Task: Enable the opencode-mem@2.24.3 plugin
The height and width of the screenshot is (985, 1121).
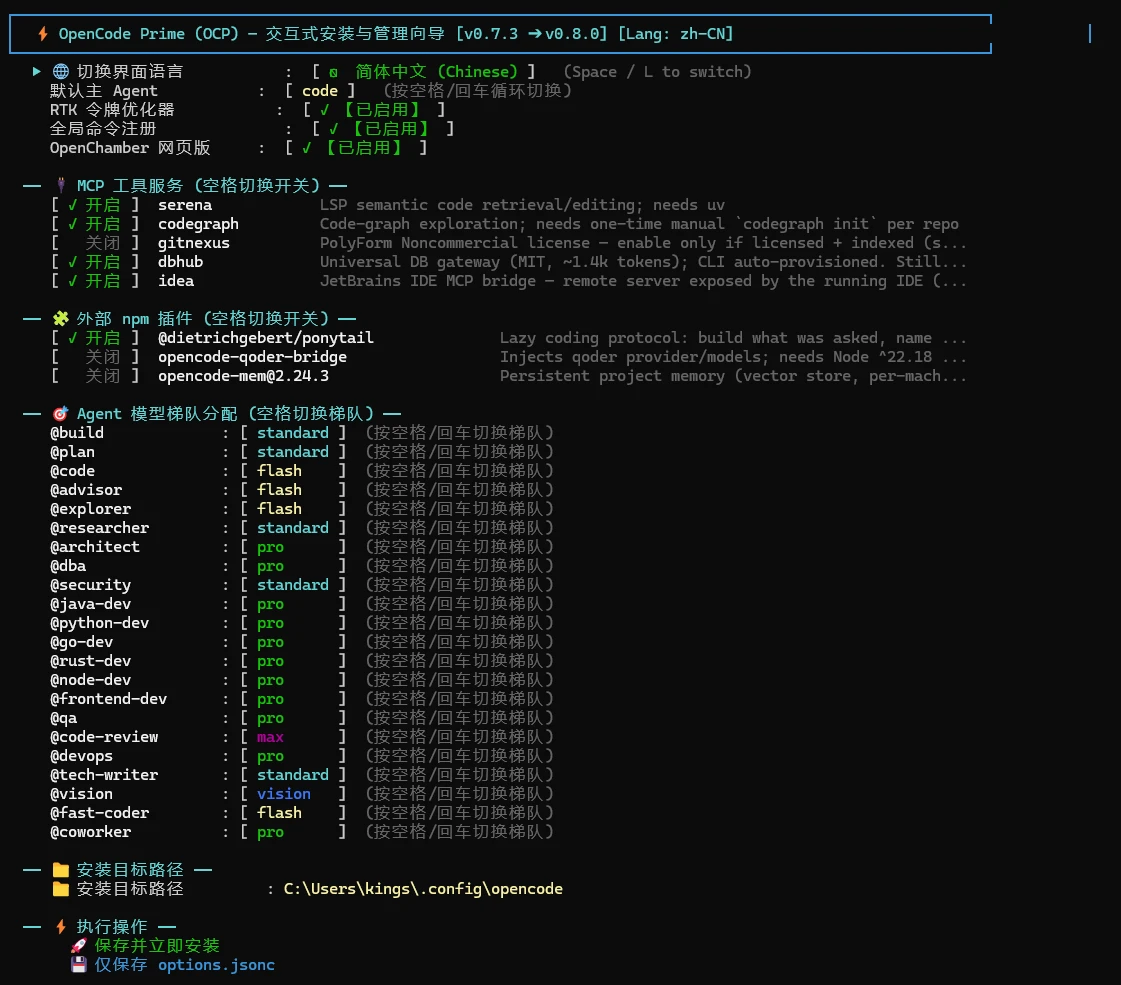Action: [95, 375]
